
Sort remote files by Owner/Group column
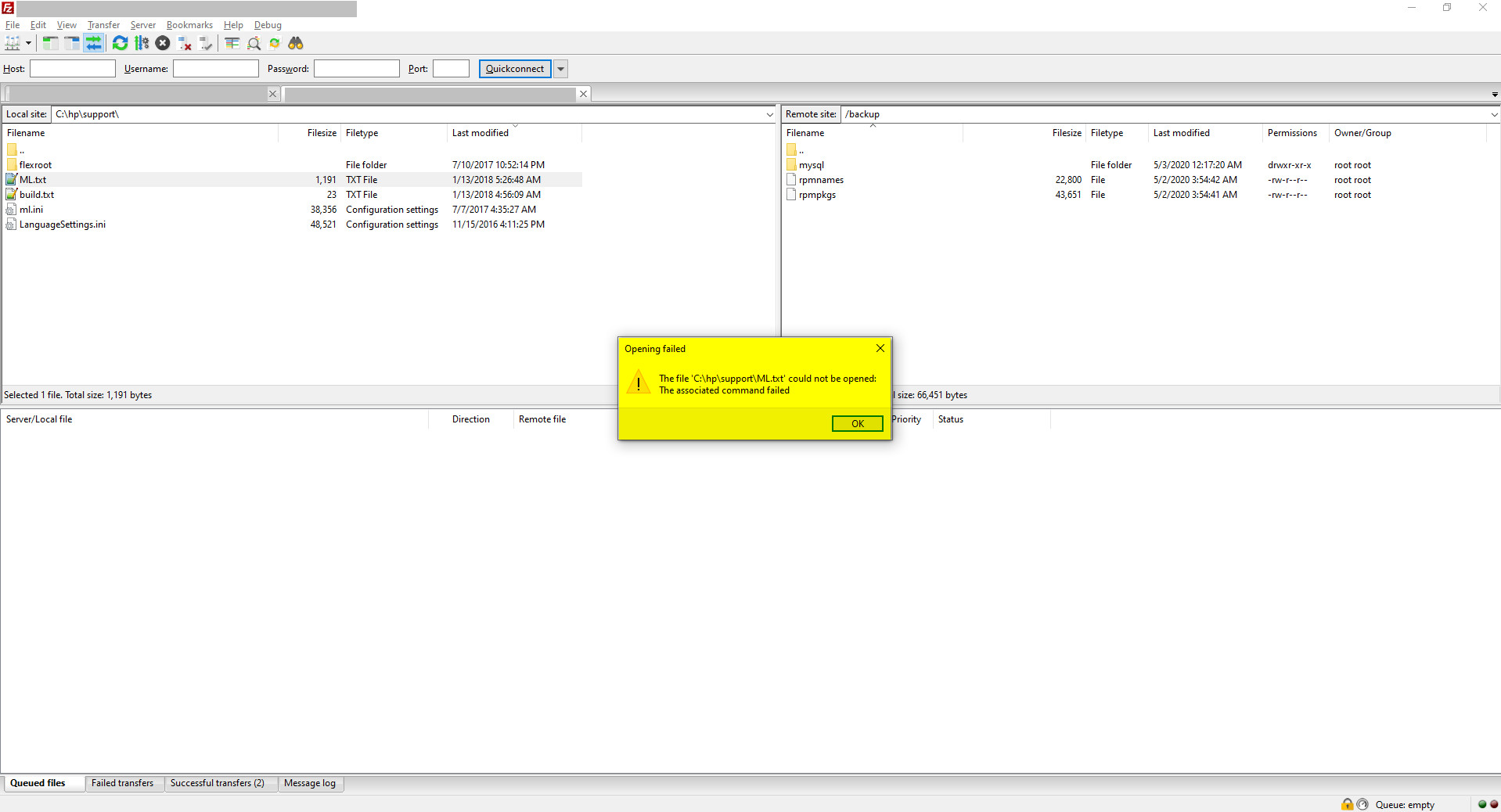[1407, 133]
